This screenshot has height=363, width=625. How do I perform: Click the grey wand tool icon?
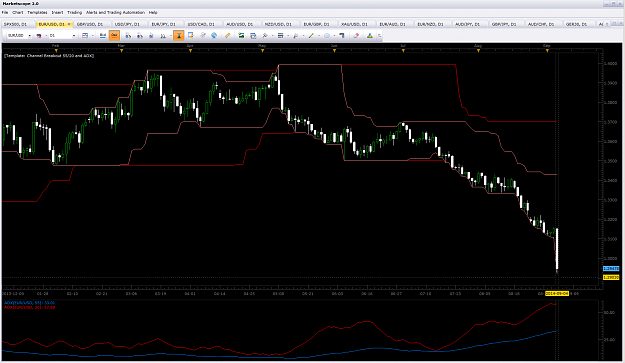tap(203, 35)
